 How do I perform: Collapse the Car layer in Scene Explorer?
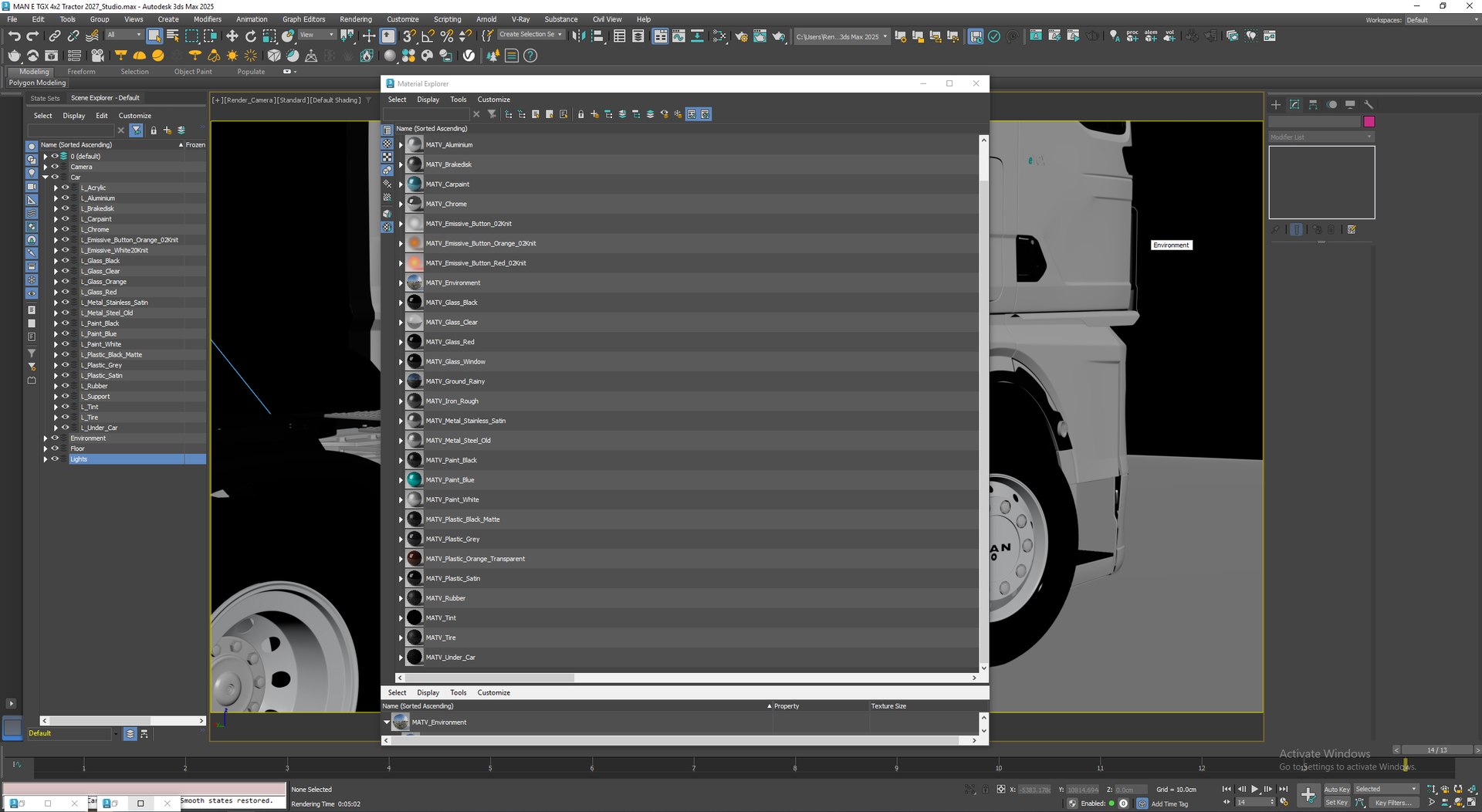tap(46, 178)
